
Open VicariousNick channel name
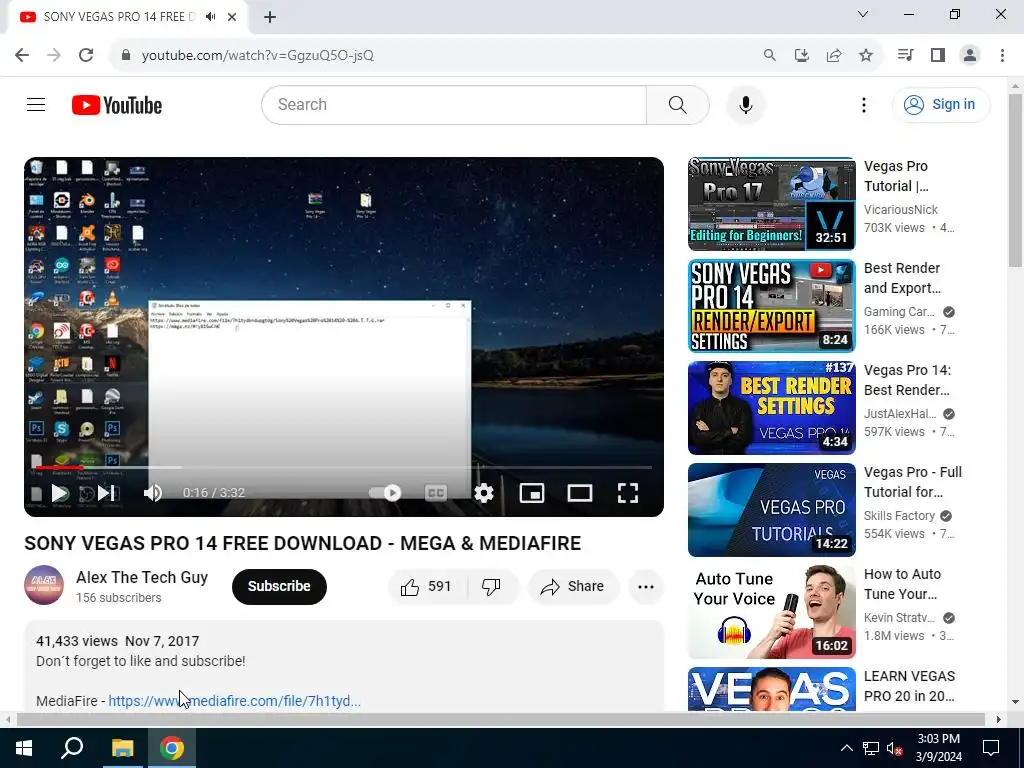point(901,210)
